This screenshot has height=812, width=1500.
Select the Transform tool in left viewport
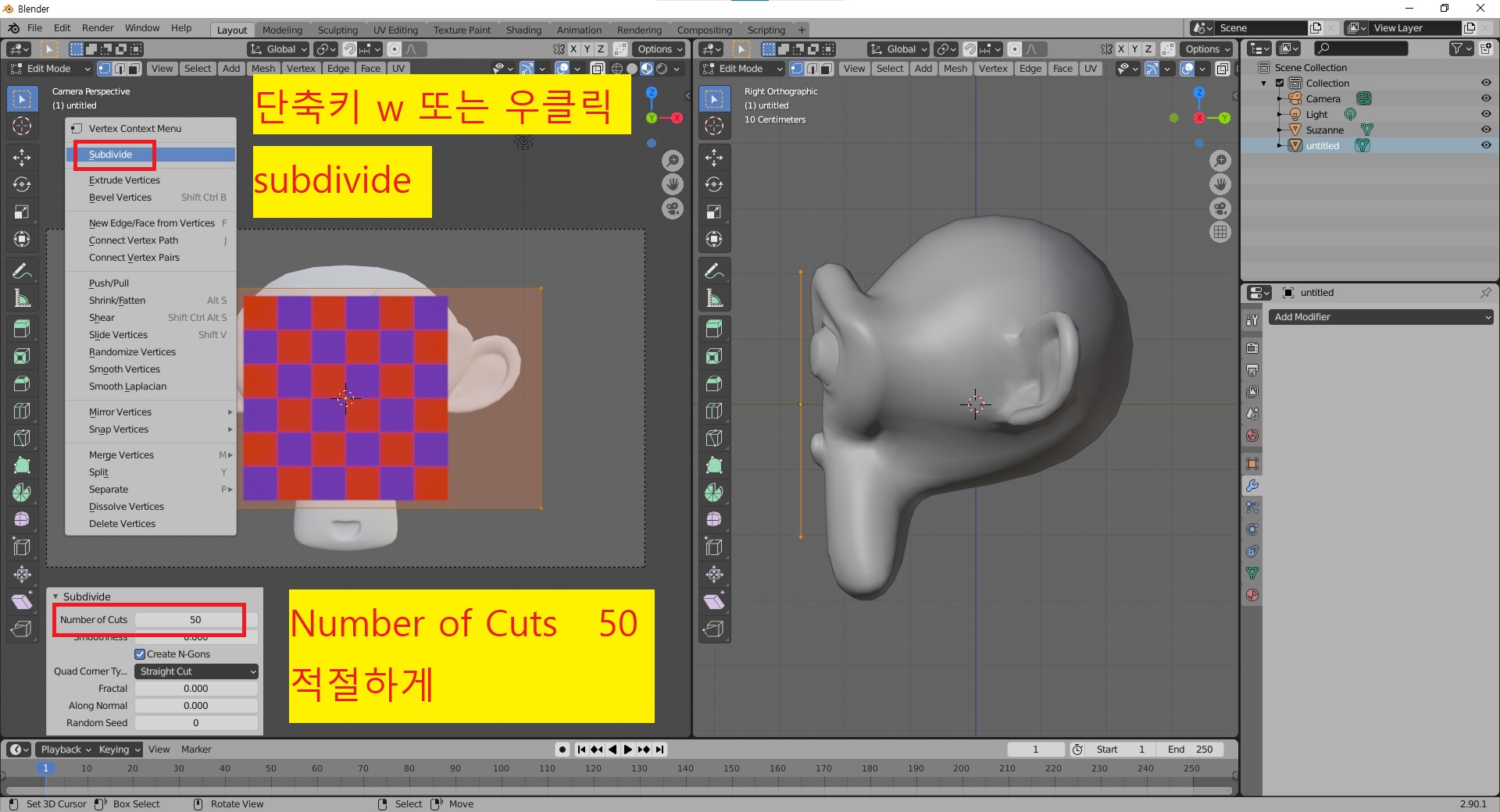22,239
